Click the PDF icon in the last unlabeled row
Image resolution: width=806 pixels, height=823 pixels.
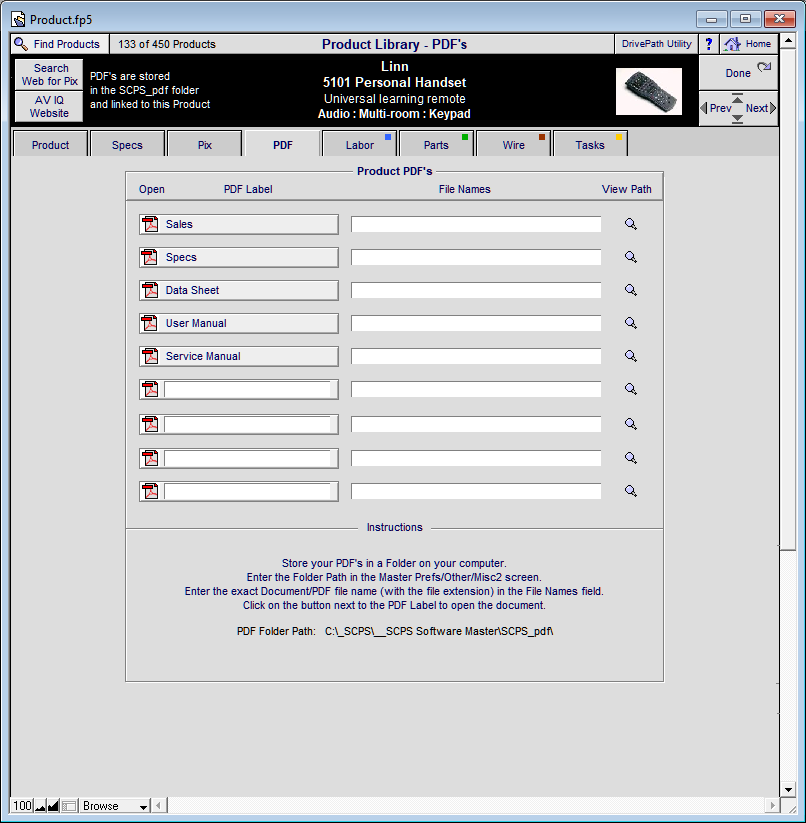pos(151,491)
